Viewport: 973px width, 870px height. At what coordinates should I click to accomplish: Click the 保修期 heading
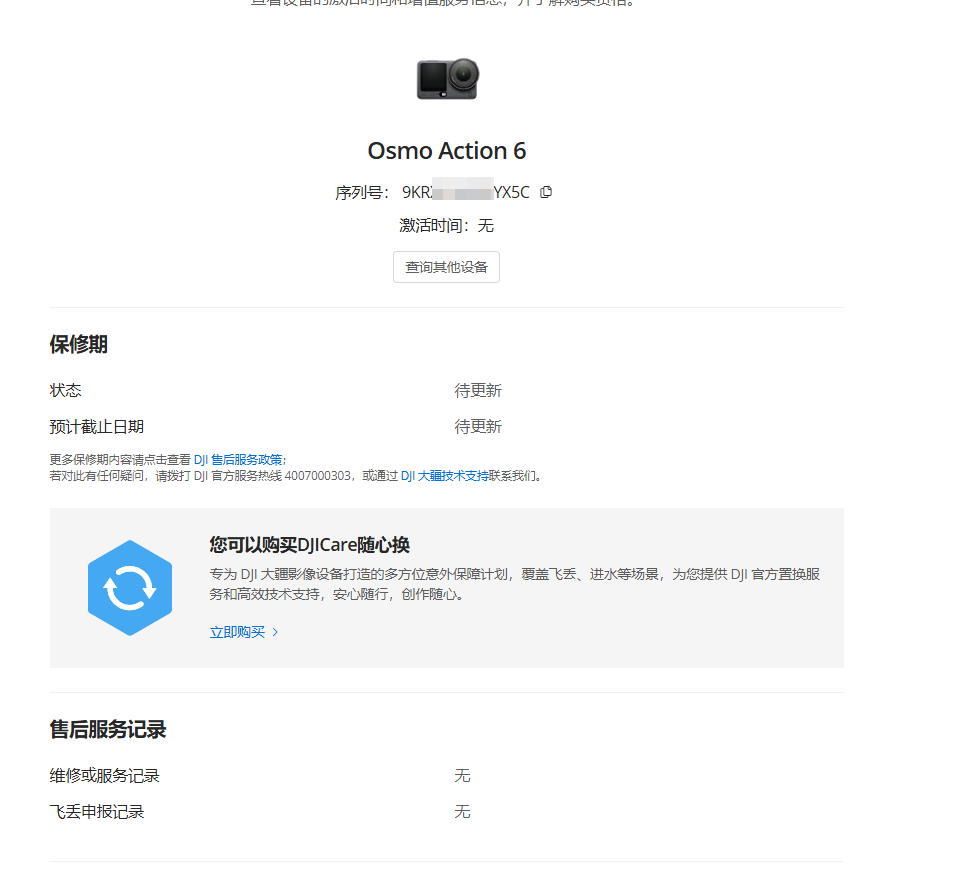coord(78,344)
